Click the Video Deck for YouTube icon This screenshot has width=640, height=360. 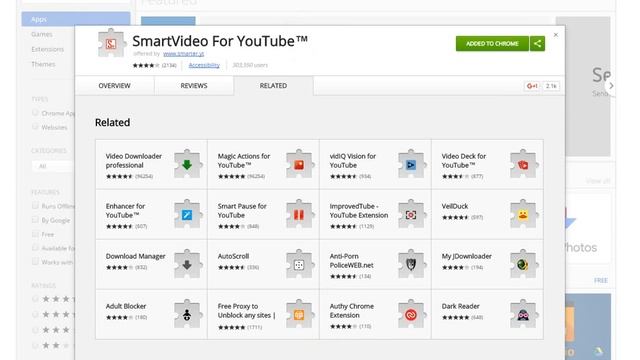523,164
